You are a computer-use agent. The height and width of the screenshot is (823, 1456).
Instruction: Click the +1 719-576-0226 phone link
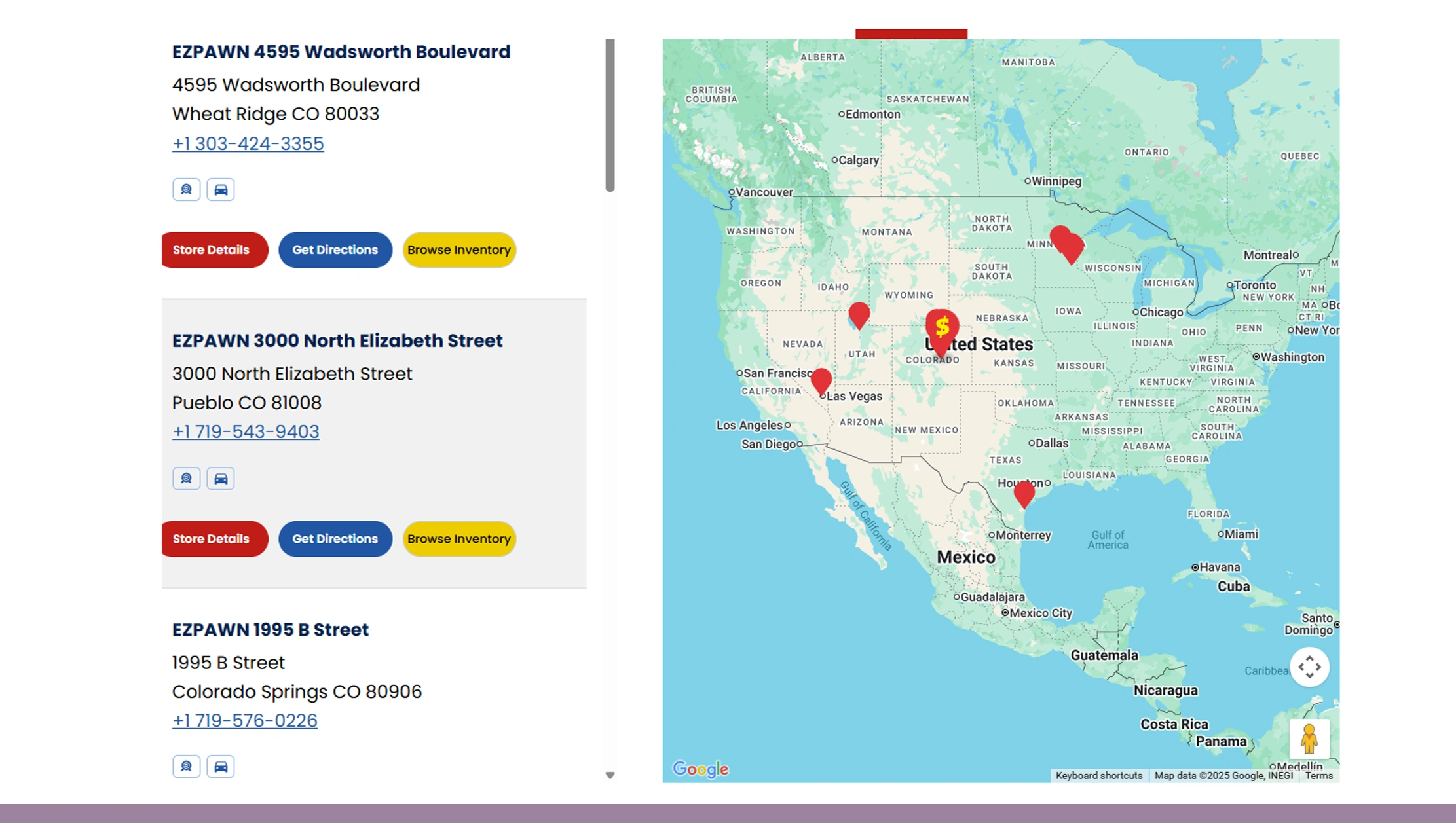coord(244,720)
